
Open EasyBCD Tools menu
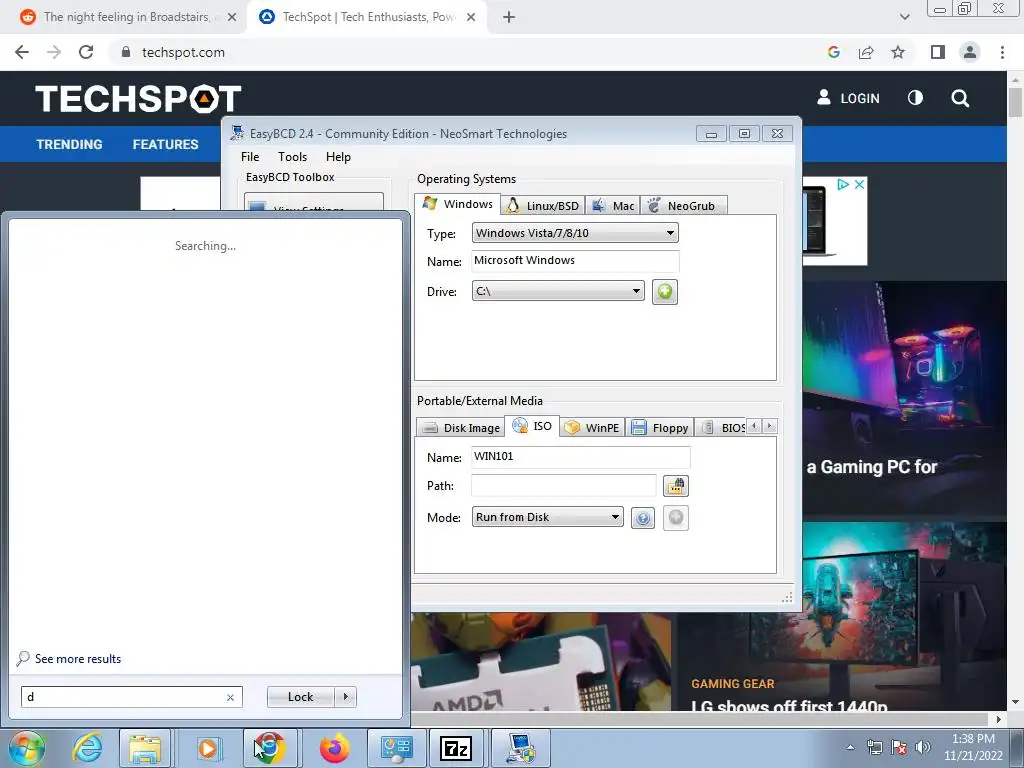pyautogui.click(x=292, y=157)
